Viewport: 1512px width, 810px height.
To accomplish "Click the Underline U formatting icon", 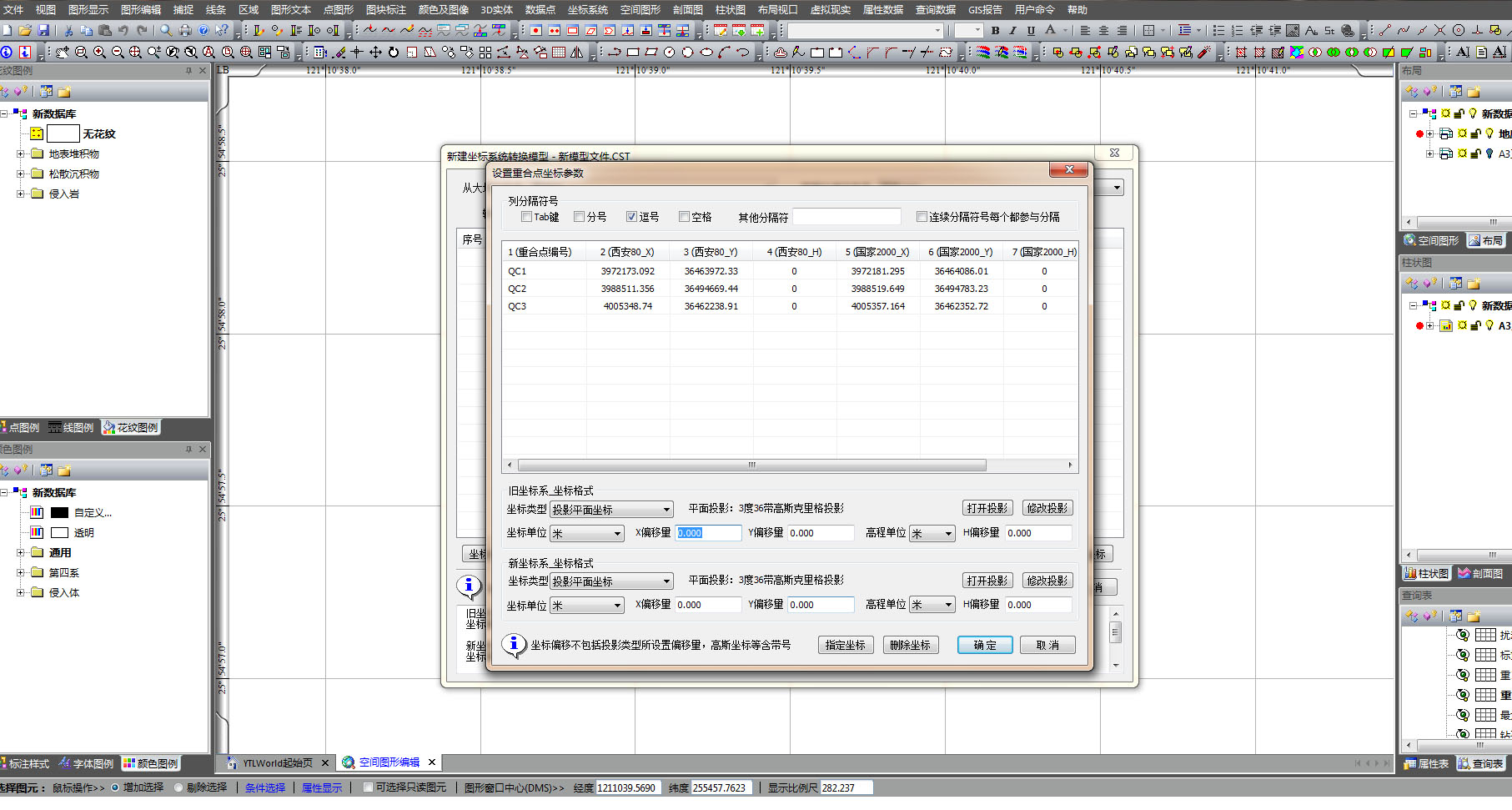I will (1032, 30).
